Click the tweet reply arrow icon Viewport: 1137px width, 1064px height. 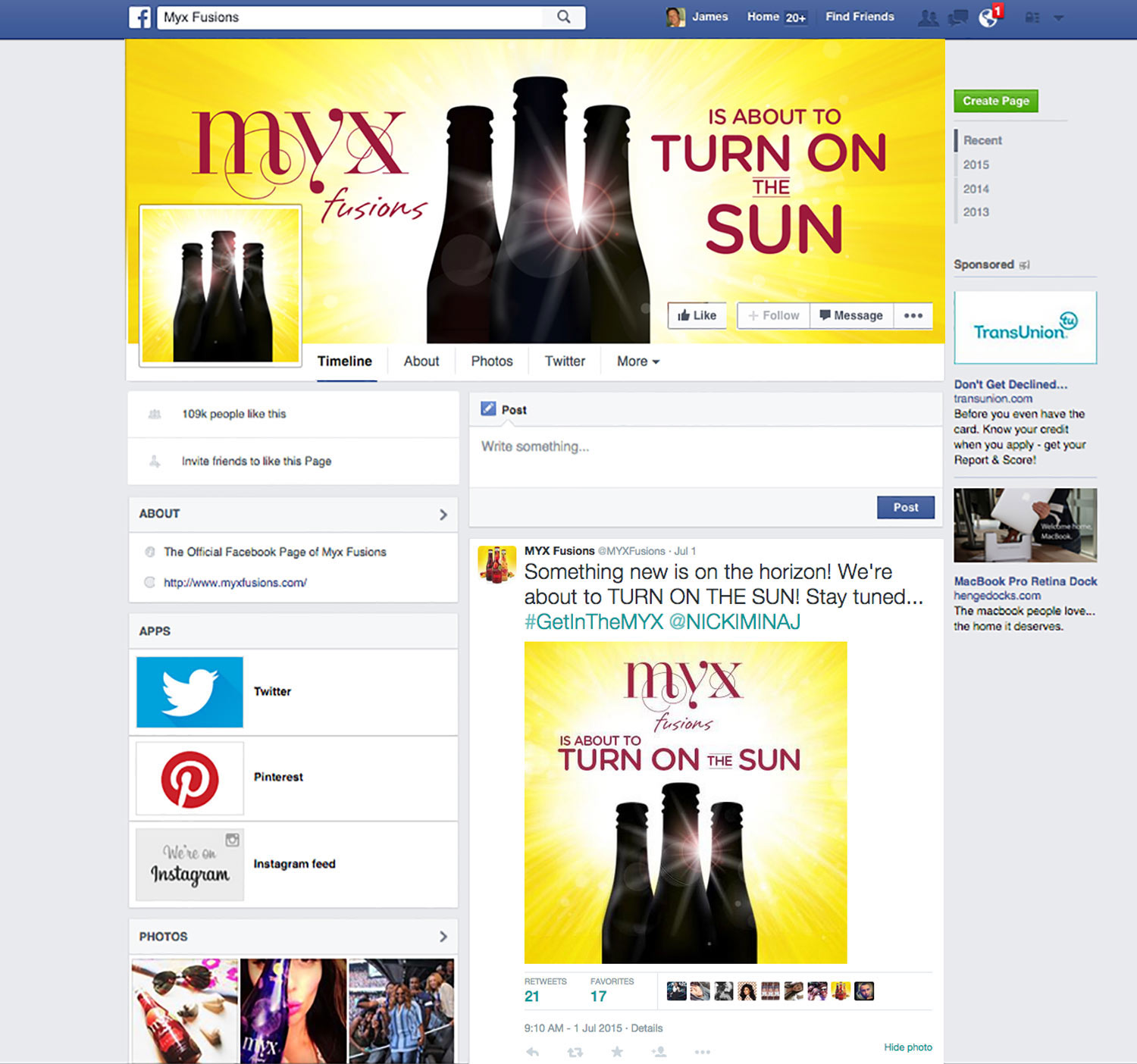(x=533, y=1052)
